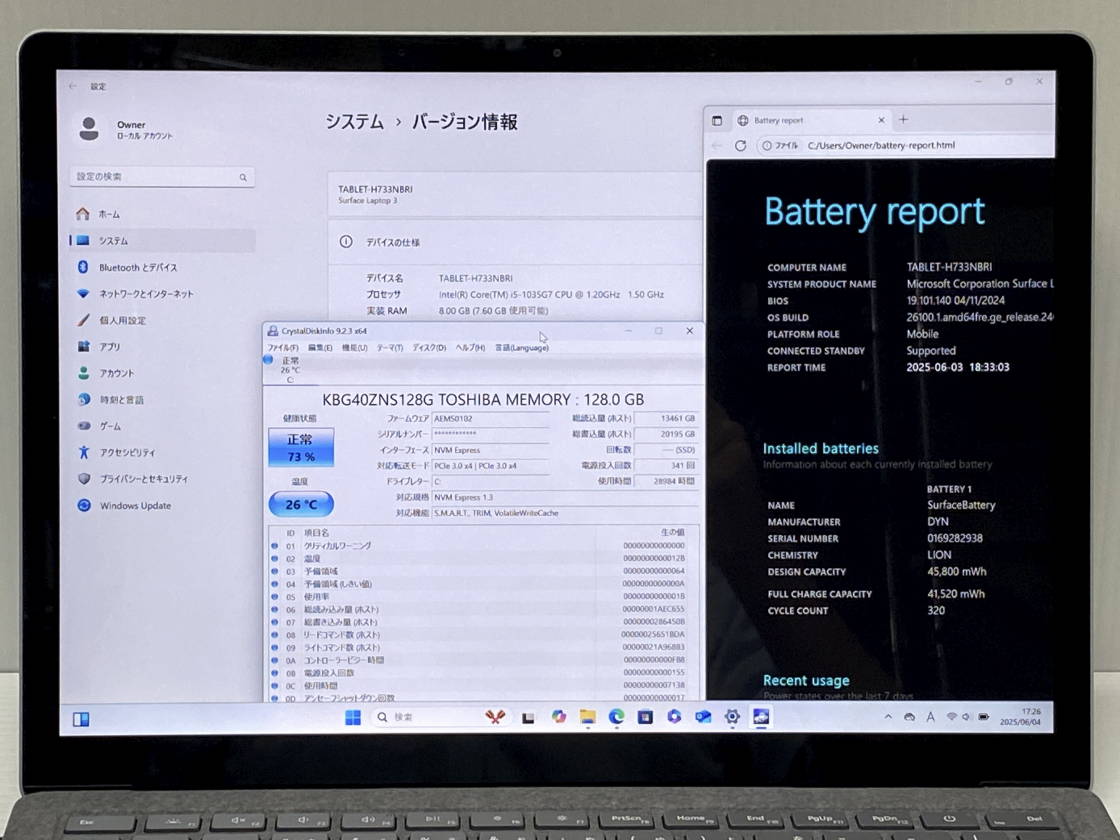Open the battery status tray icon
The width and height of the screenshot is (1120, 840).
pos(984,716)
